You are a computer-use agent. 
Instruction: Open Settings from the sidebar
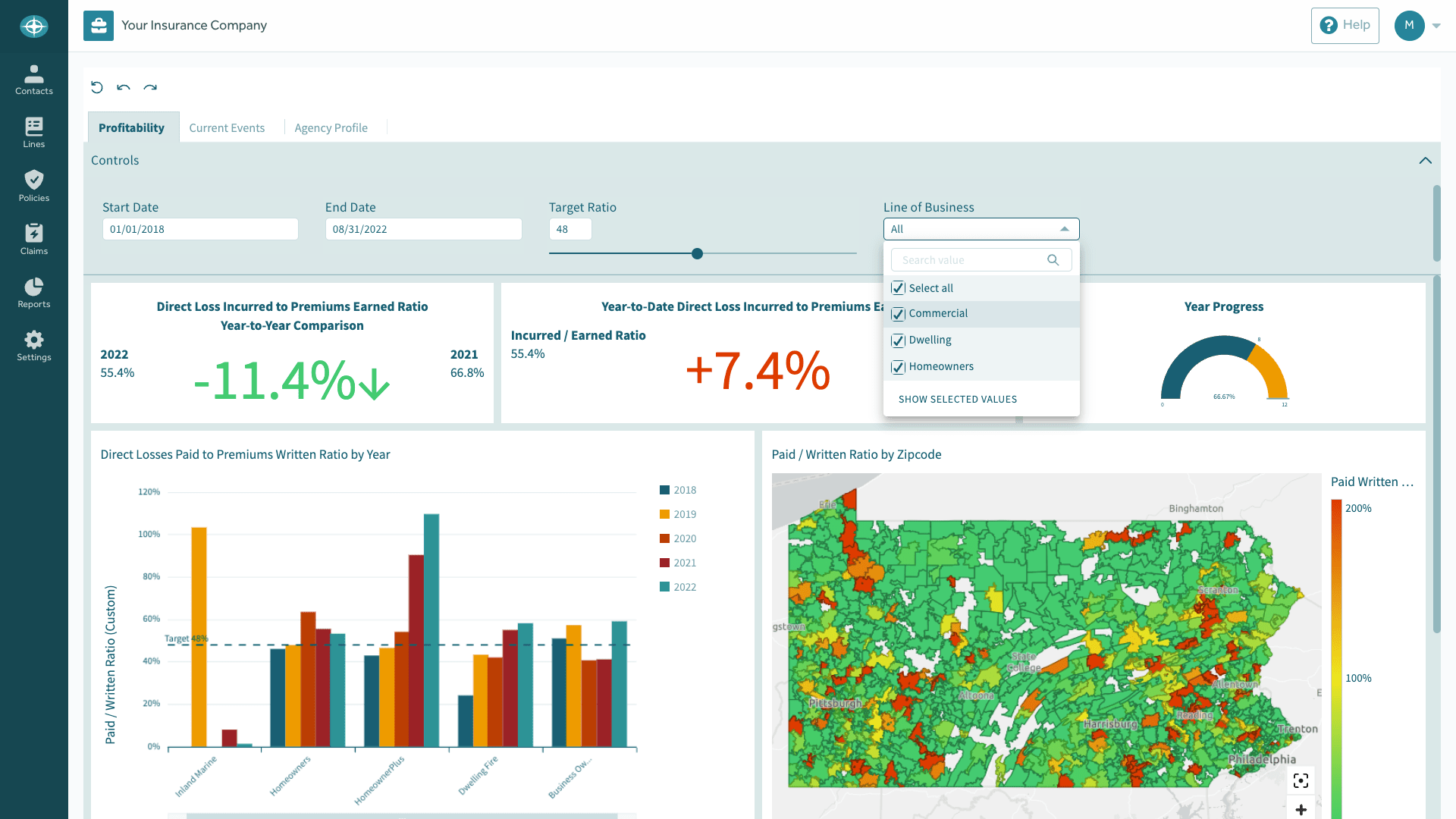point(33,345)
